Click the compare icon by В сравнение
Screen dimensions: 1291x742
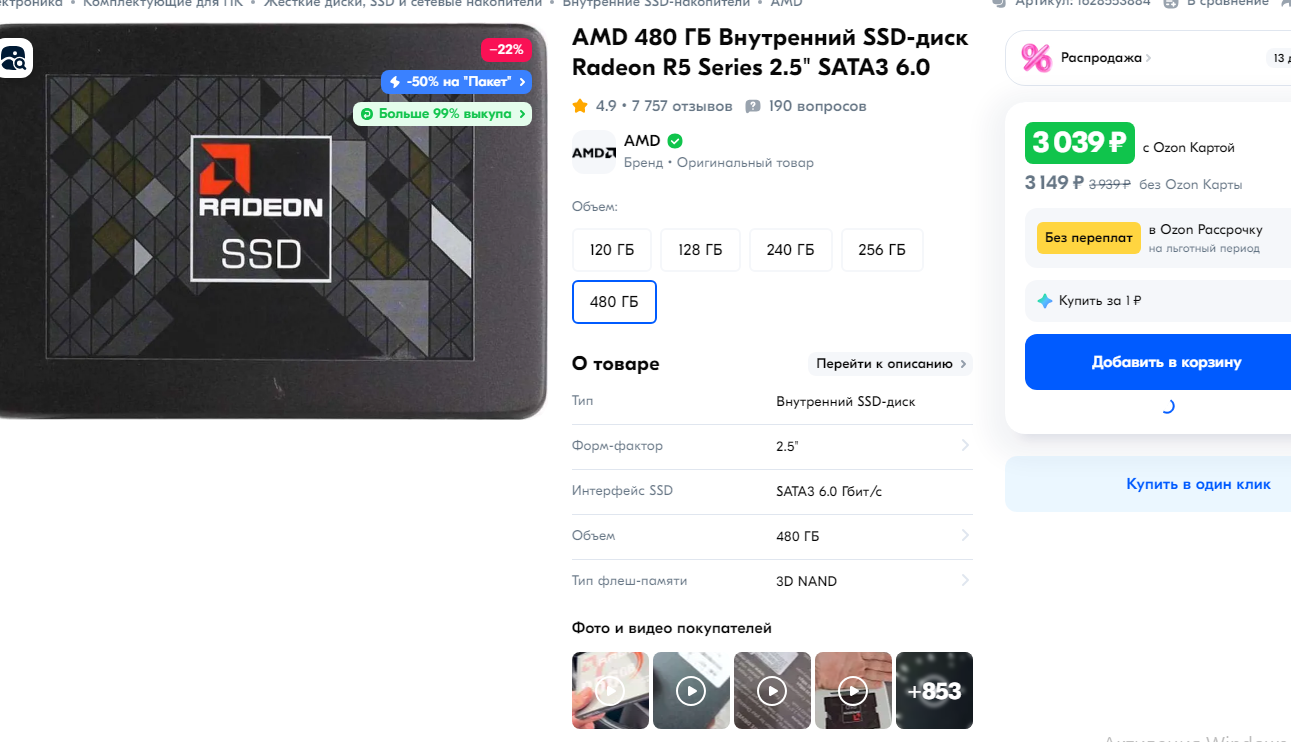coord(1172,3)
